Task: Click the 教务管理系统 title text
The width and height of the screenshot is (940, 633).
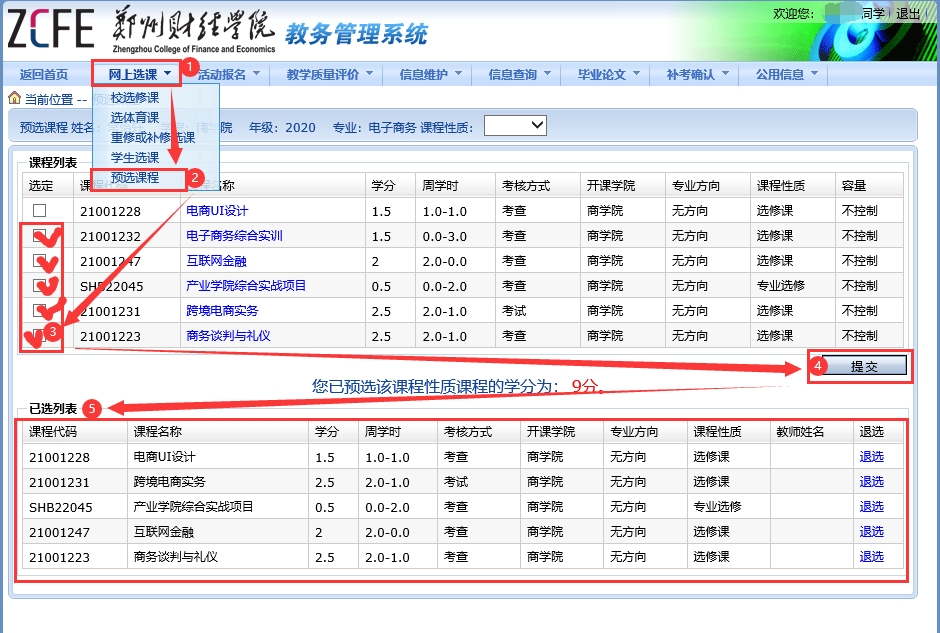Action: [x=356, y=34]
